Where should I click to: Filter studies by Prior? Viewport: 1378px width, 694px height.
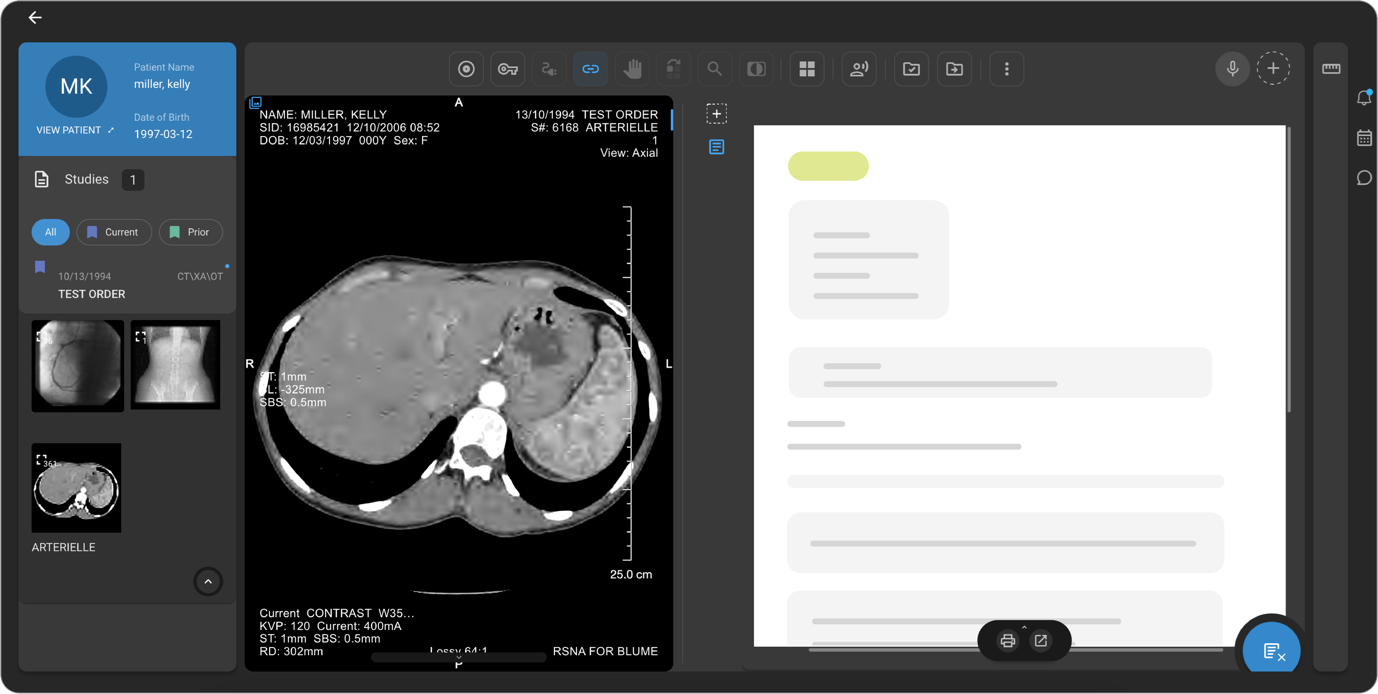190,232
